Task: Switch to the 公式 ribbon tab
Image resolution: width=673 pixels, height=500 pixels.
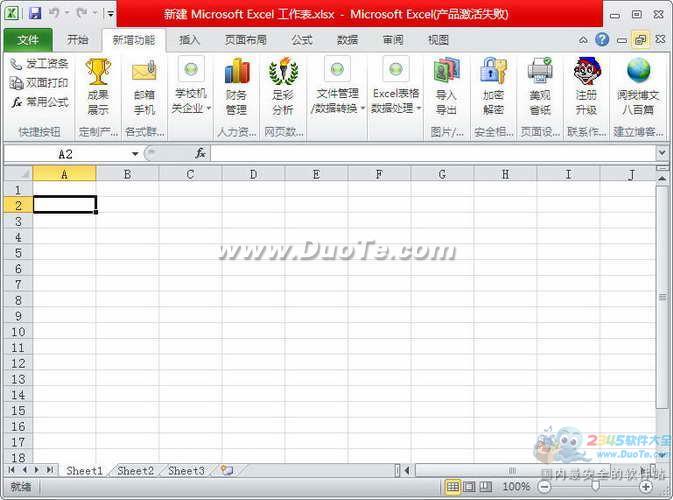Action: pyautogui.click(x=302, y=40)
